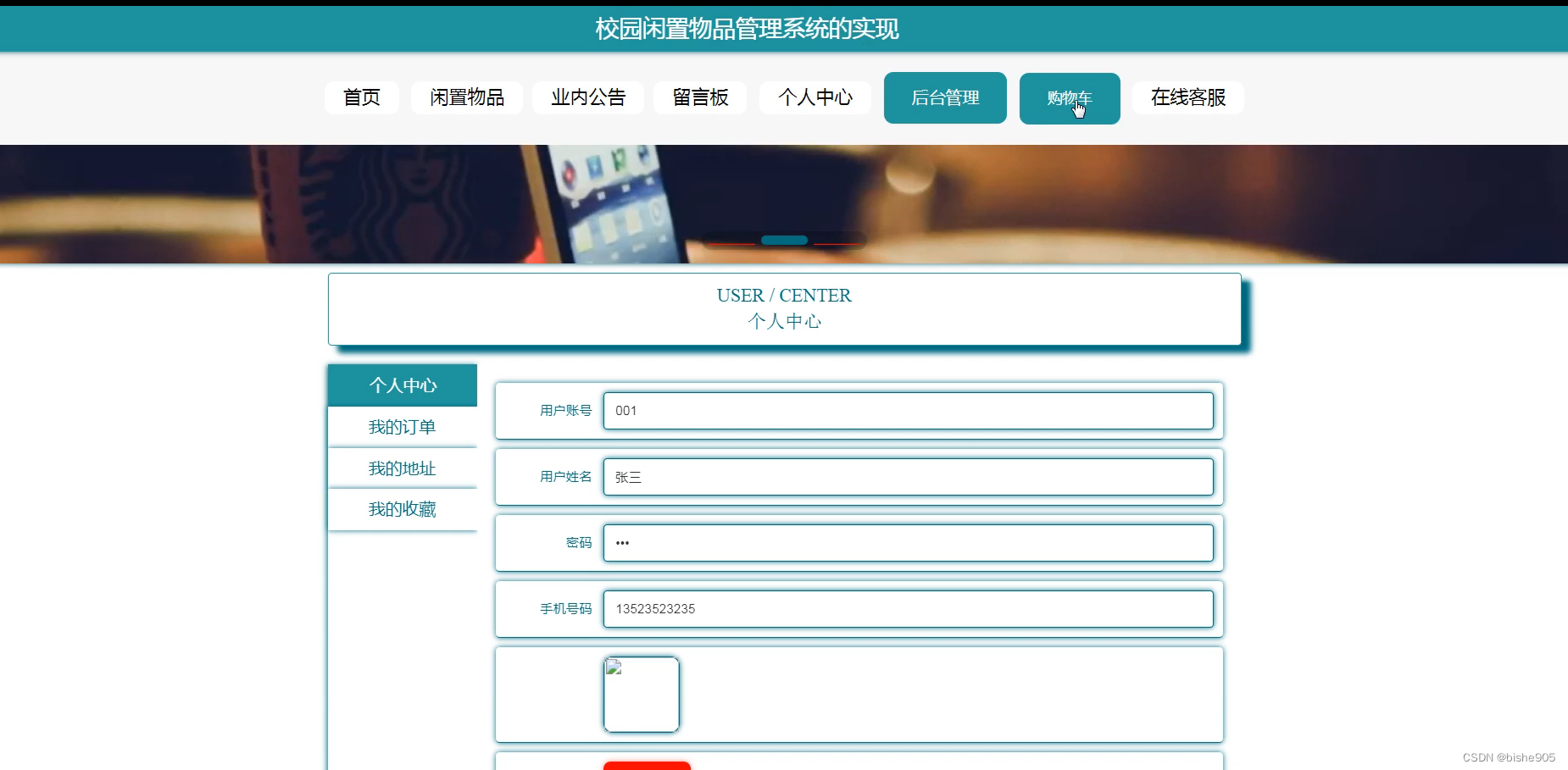
Task: Open 我的地址 address section
Action: pos(403,468)
